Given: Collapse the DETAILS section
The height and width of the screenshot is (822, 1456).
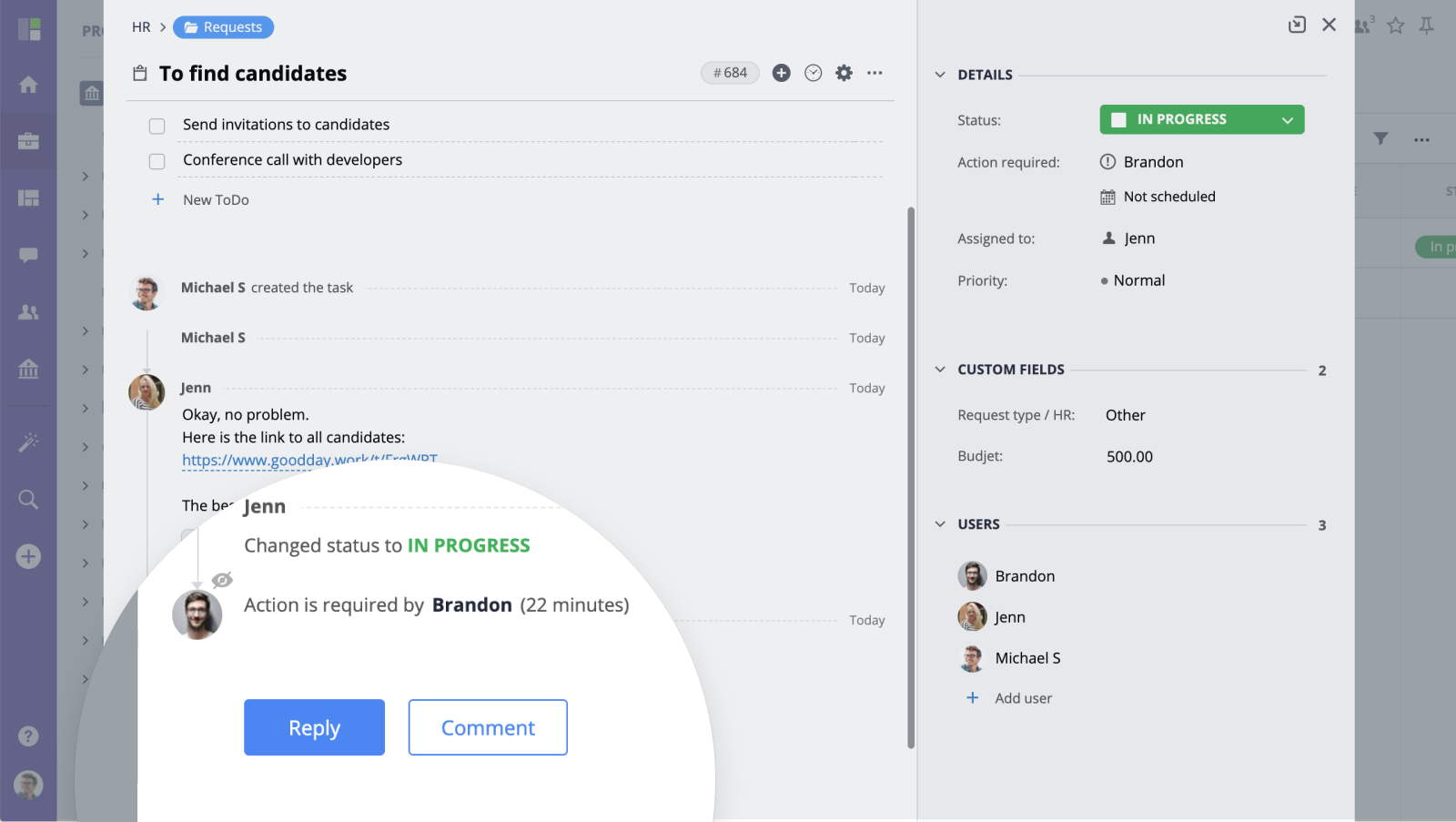Looking at the screenshot, I should click(x=940, y=75).
